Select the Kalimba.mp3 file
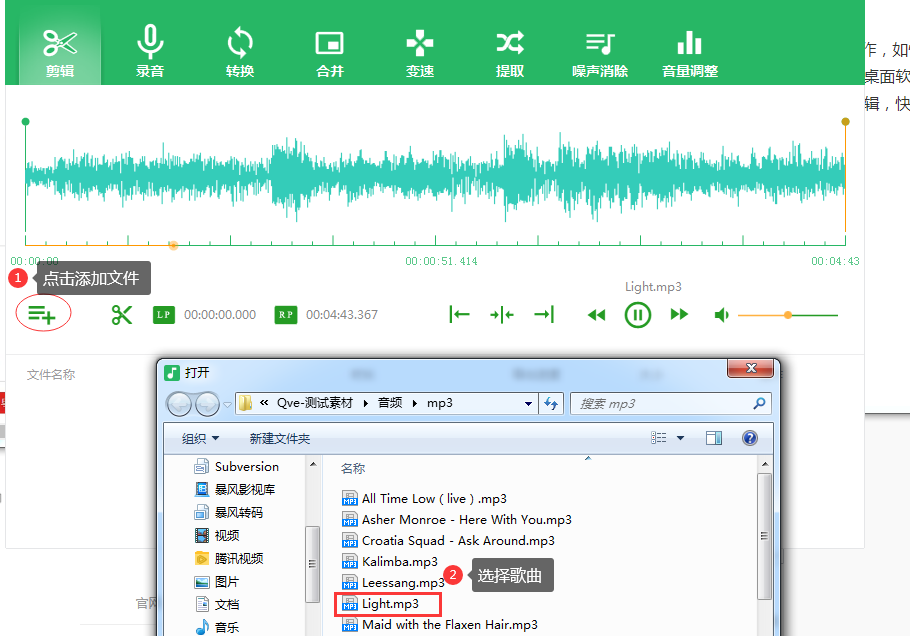Viewport: 910px width, 636px height. tap(390, 562)
